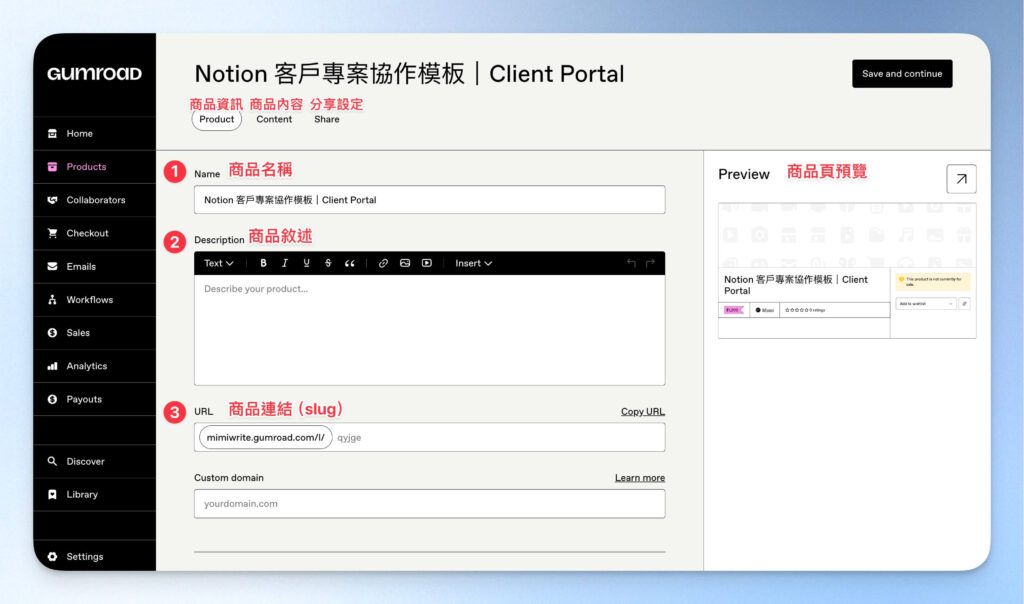Image resolution: width=1024 pixels, height=604 pixels.
Task: Toggle strikethrough formatting in the editor
Action: pos(328,263)
